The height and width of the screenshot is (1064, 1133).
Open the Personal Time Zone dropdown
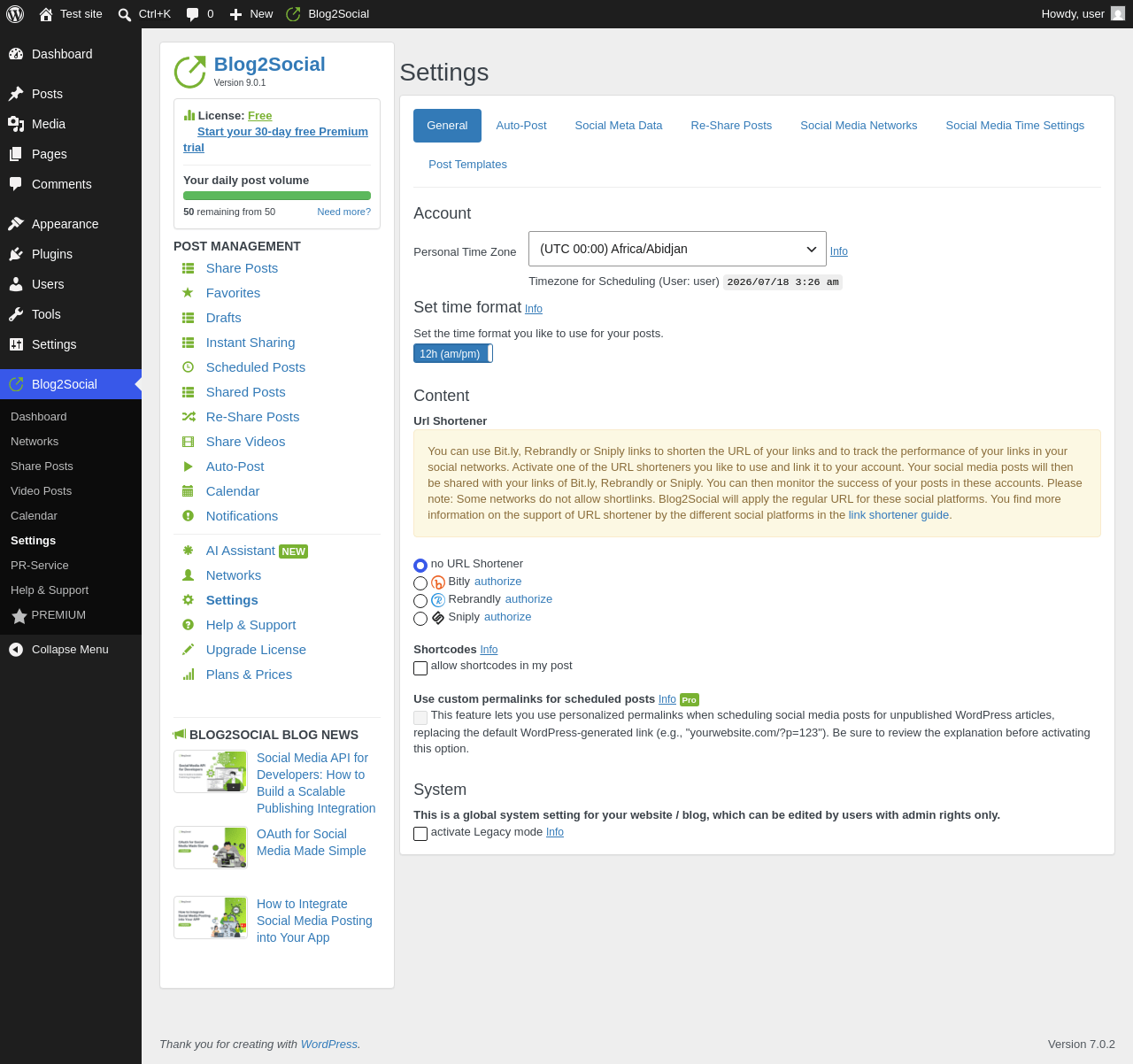pyautogui.click(x=677, y=249)
